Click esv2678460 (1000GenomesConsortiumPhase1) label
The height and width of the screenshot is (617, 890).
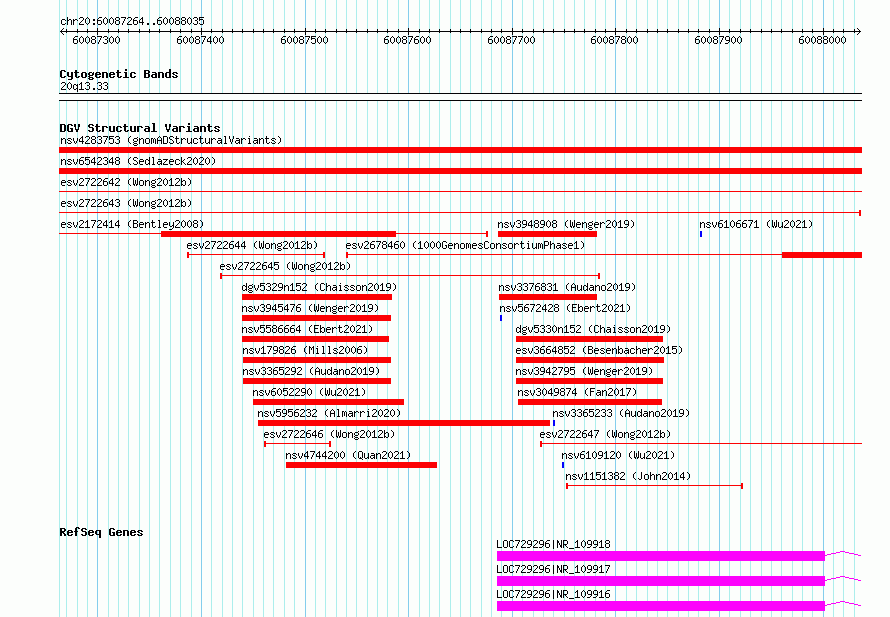[465, 245]
